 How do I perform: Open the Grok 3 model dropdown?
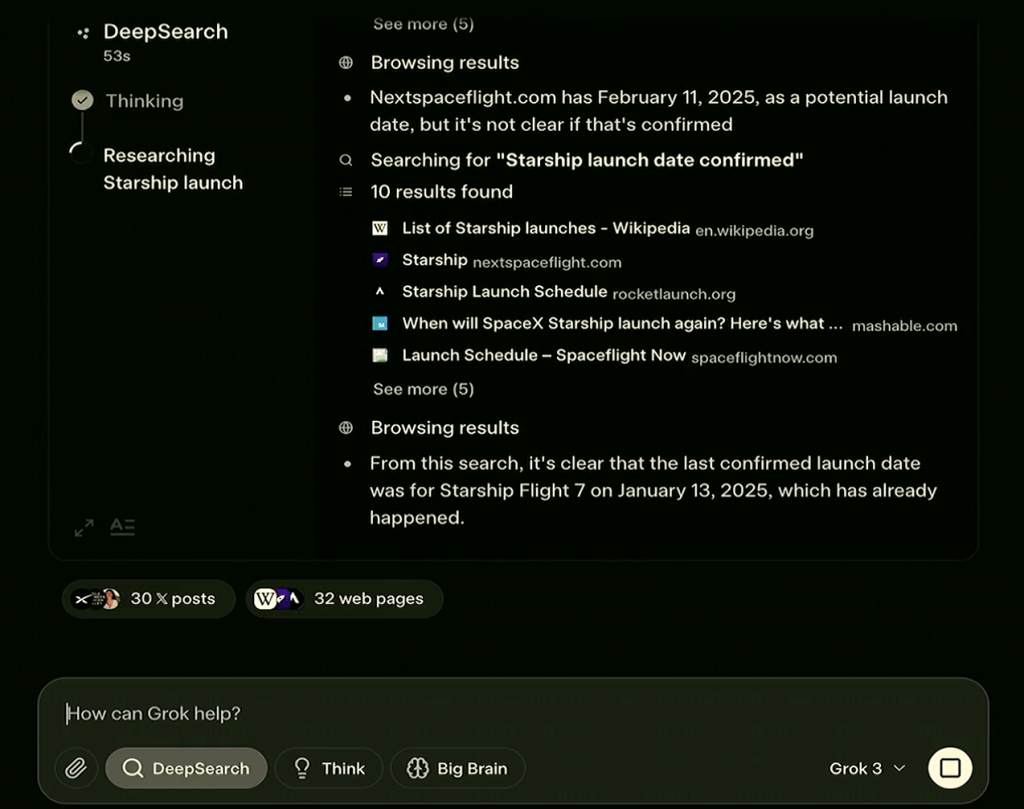pos(867,768)
